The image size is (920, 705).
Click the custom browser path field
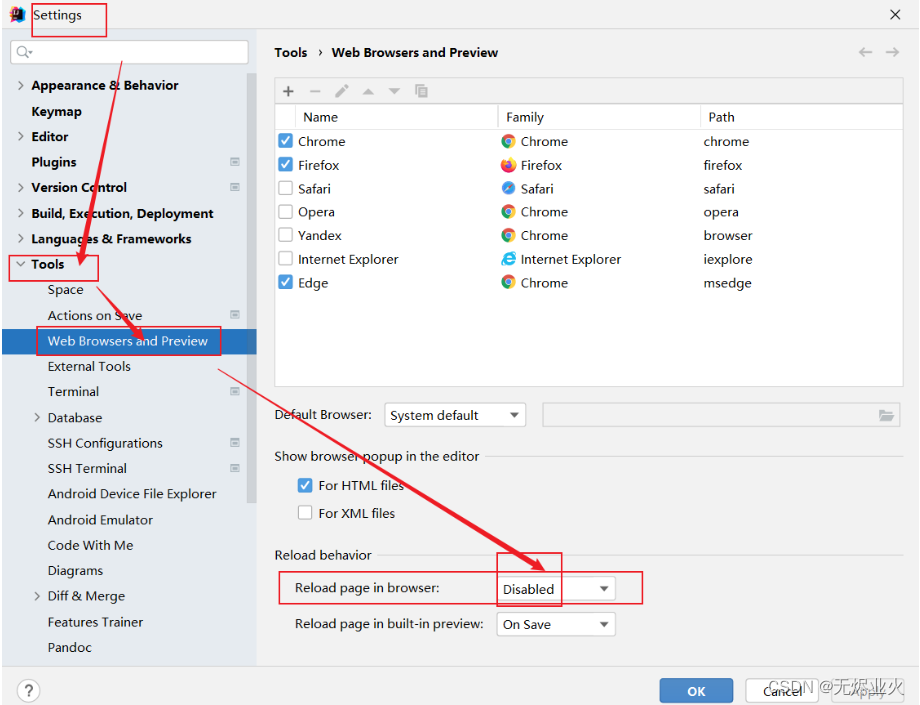tap(721, 415)
